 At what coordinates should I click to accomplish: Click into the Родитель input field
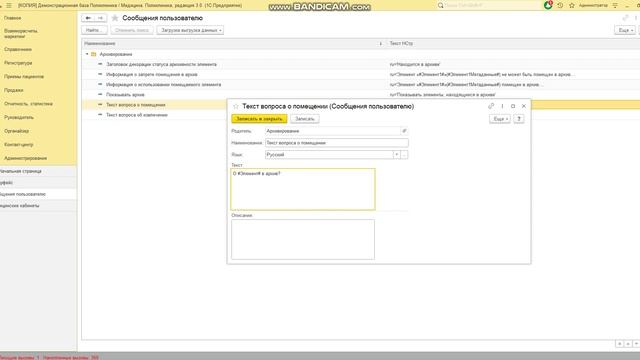pos(333,131)
